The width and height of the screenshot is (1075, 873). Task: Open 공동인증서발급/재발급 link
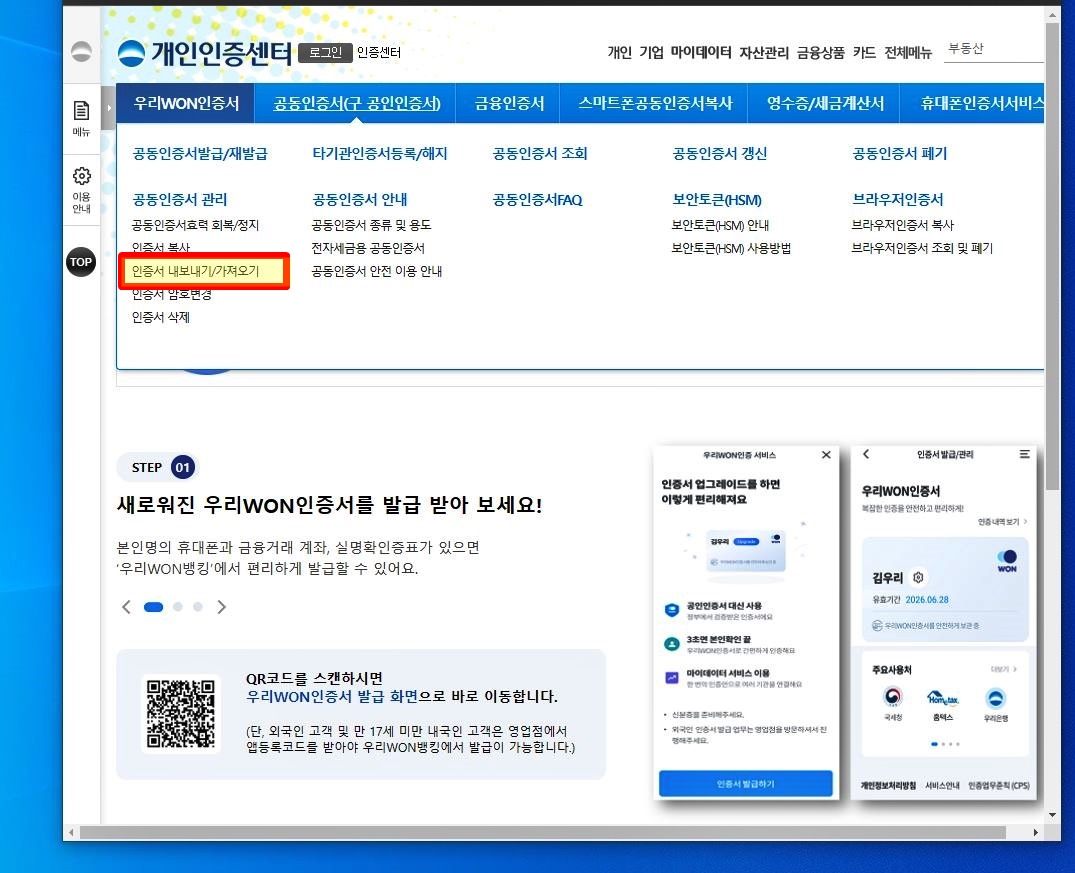coord(200,154)
